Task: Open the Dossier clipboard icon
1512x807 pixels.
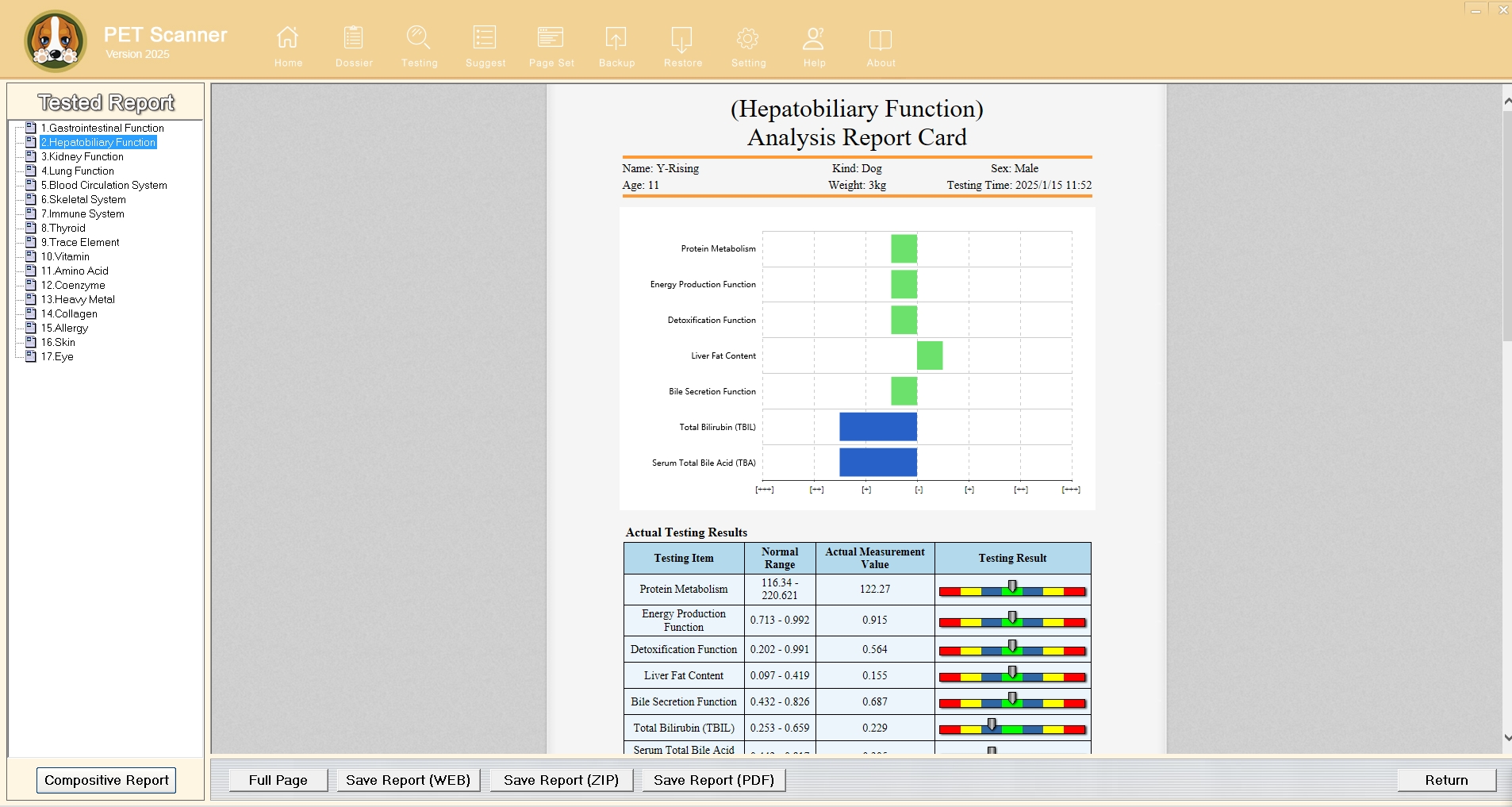Action: pos(354,37)
